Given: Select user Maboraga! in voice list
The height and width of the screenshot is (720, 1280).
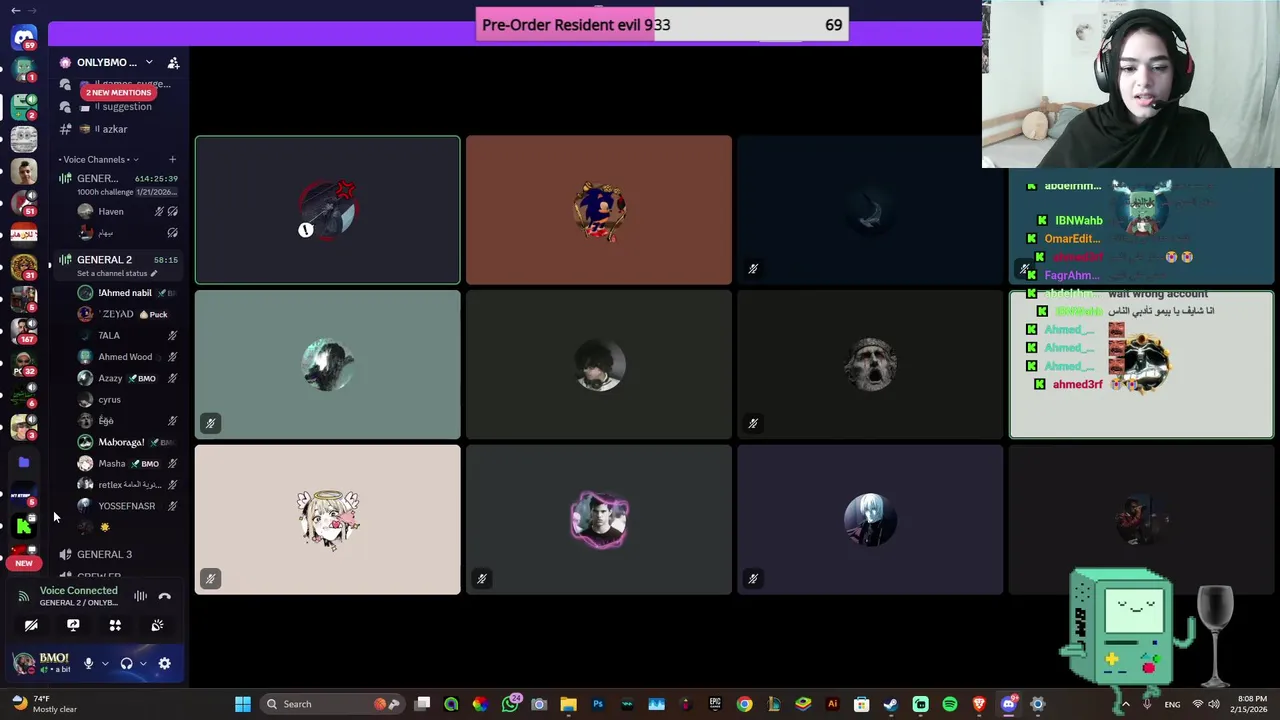Looking at the screenshot, I should point(128,442).
